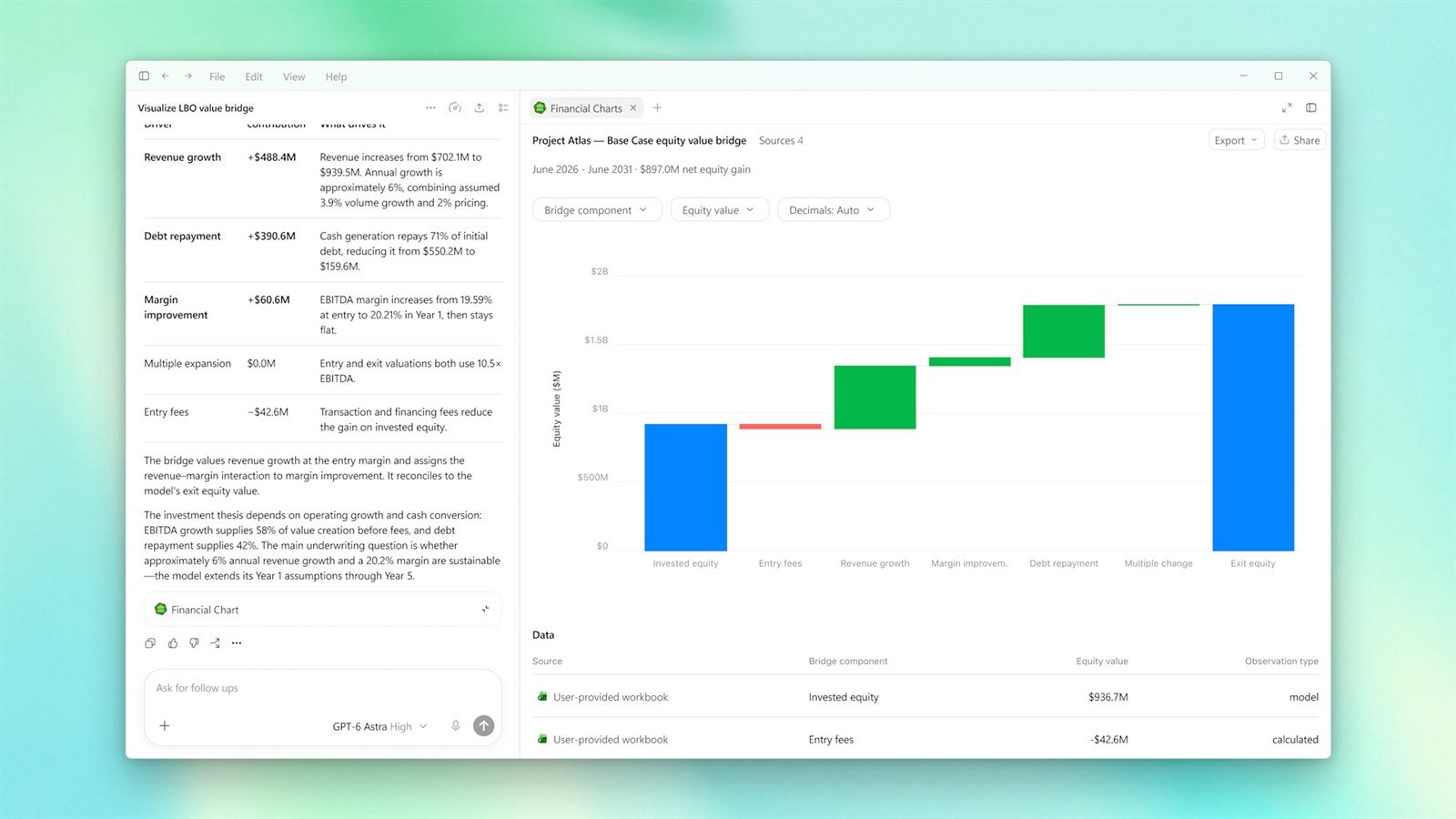1456x819 pixels.
Task: Add a new tab with the plus icon
Action: coord(657,108)
